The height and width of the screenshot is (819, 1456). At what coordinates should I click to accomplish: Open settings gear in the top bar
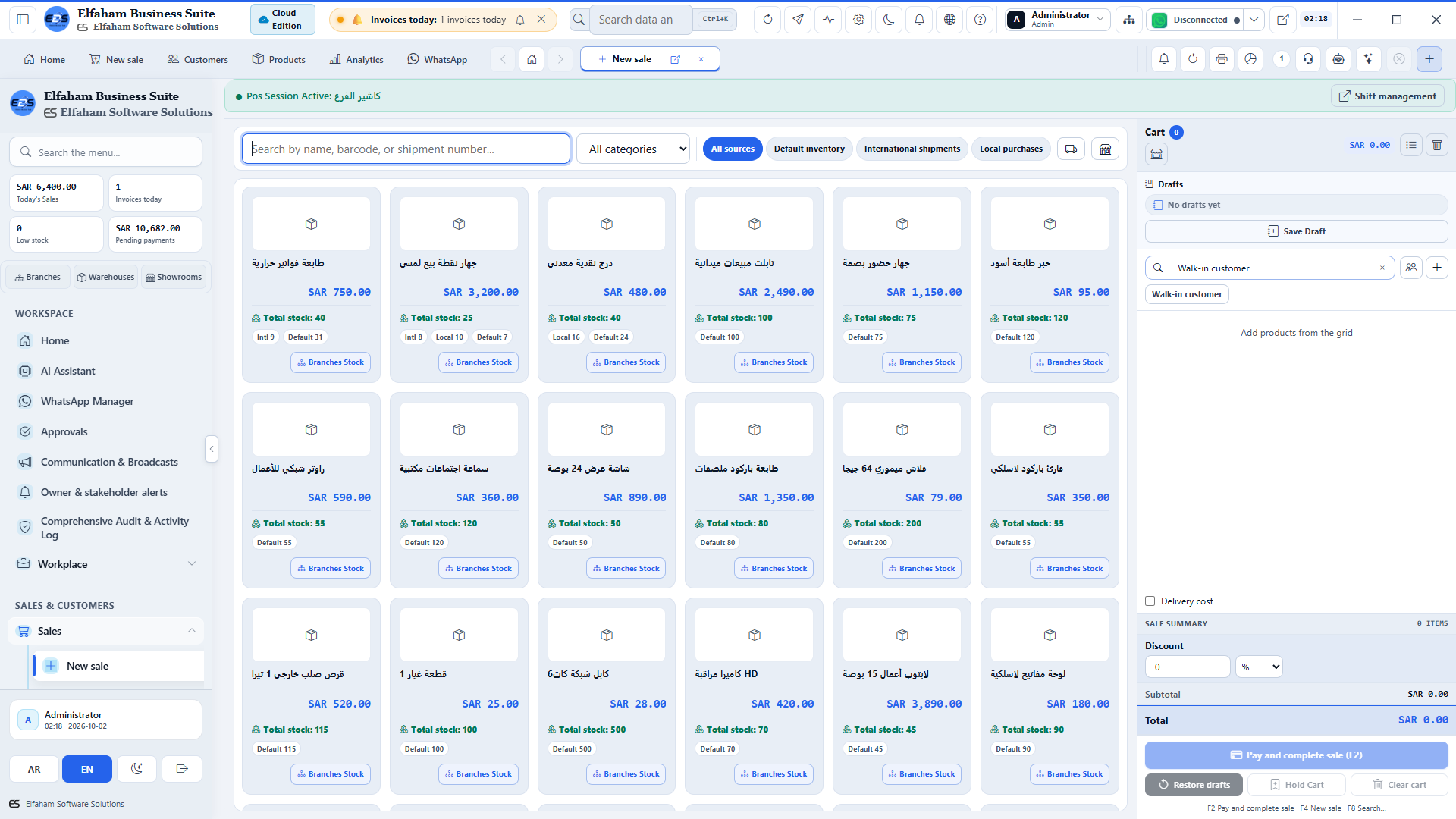(858, 20)
